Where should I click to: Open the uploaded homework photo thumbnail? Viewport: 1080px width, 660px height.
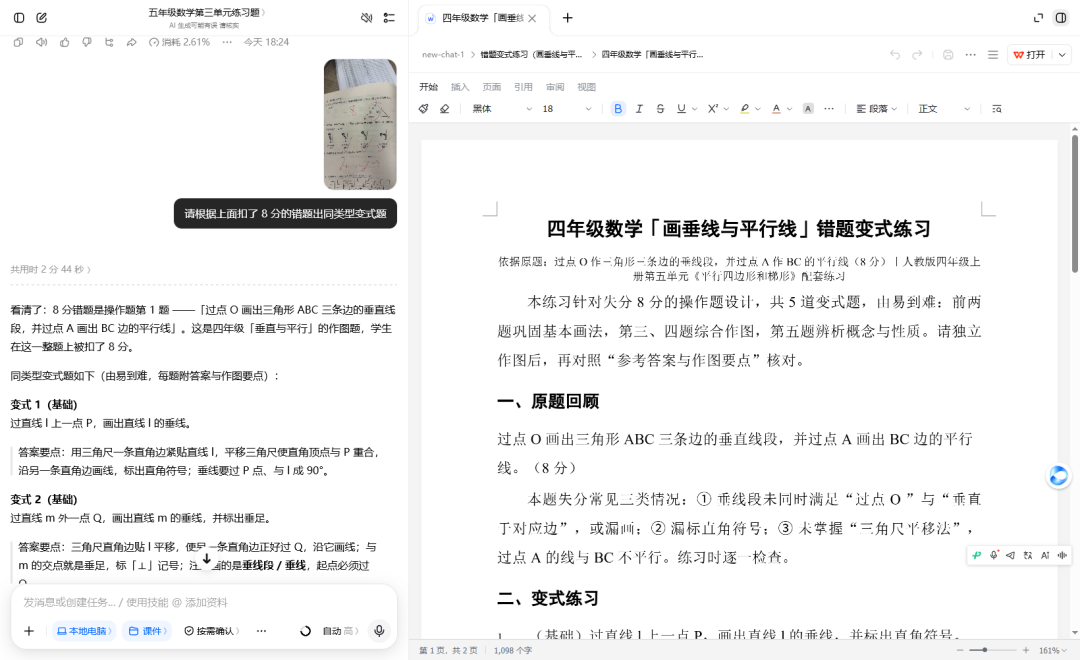tap(360, 124)
